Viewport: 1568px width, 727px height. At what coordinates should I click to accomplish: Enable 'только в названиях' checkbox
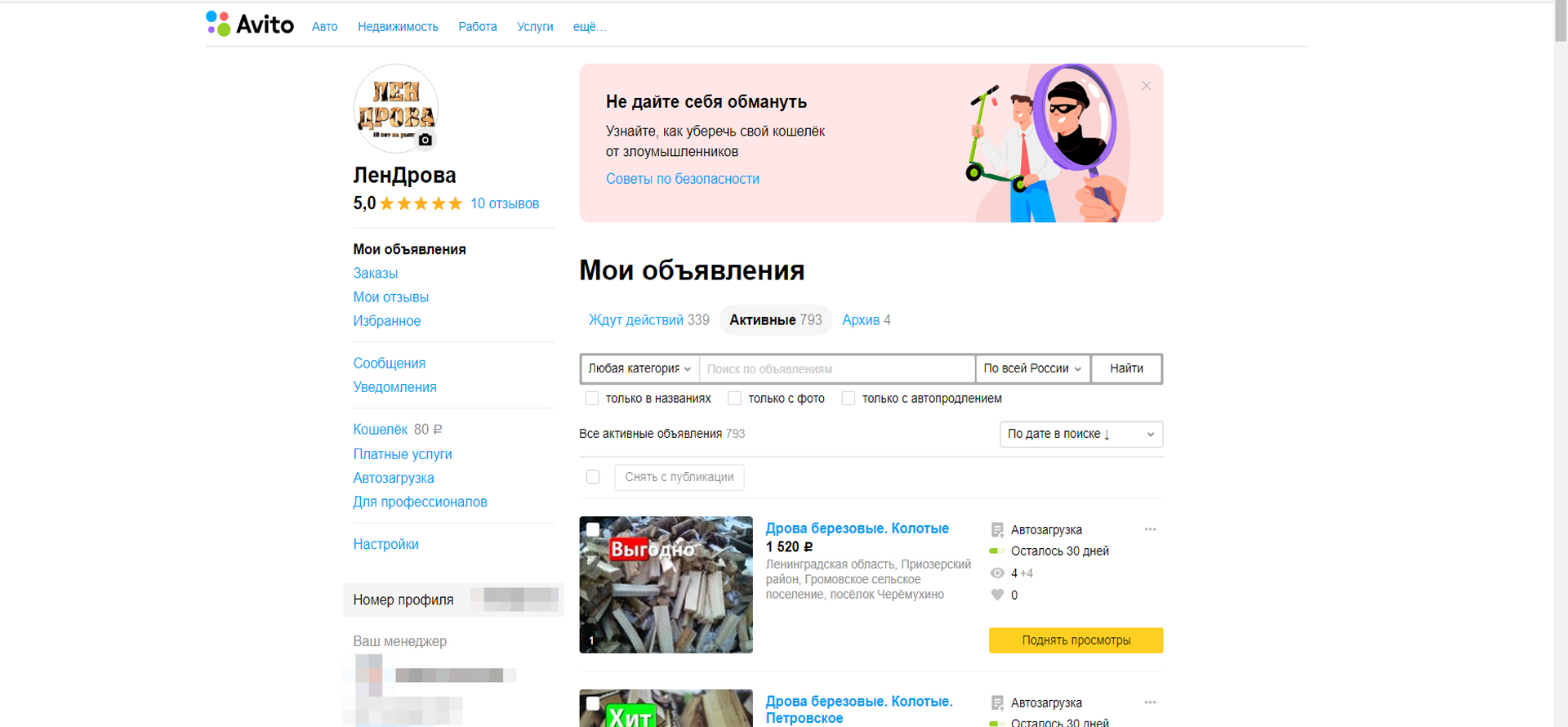pyautogui.click(x=592, y=399)
